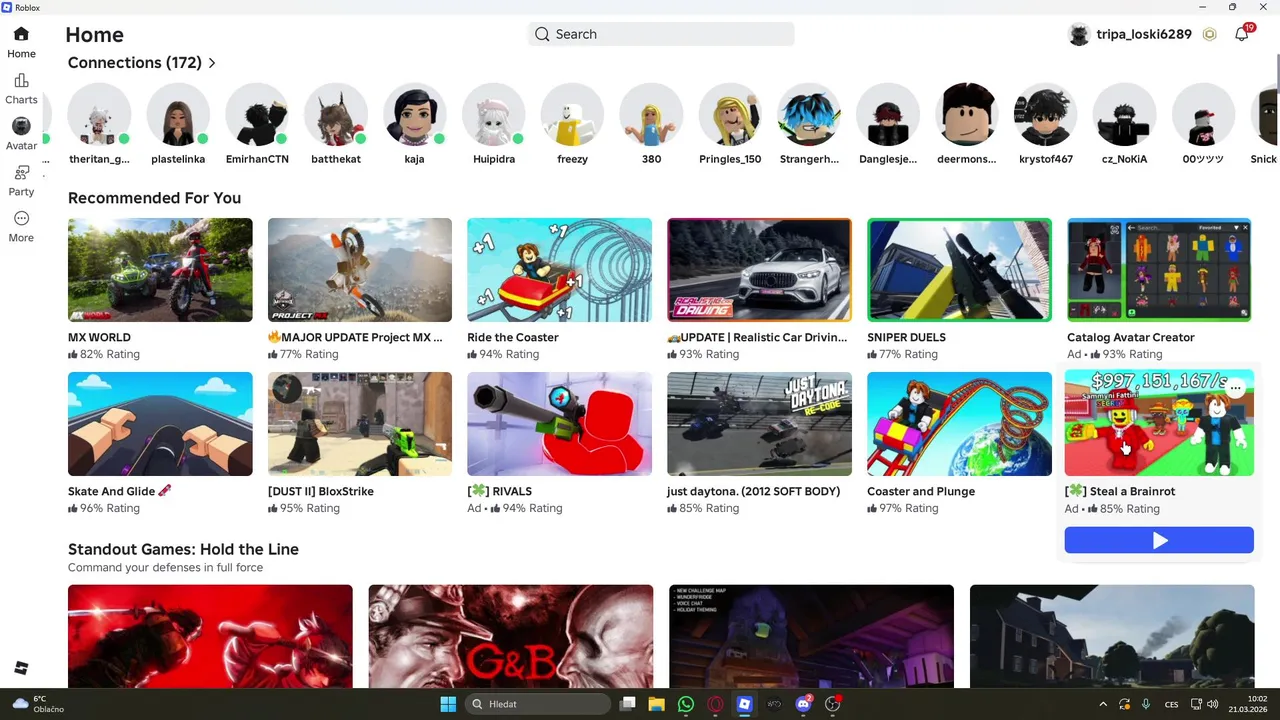Screen dimensions: 1280x720
Task: Open the Windows Start button
Action: tap(448, 704)
